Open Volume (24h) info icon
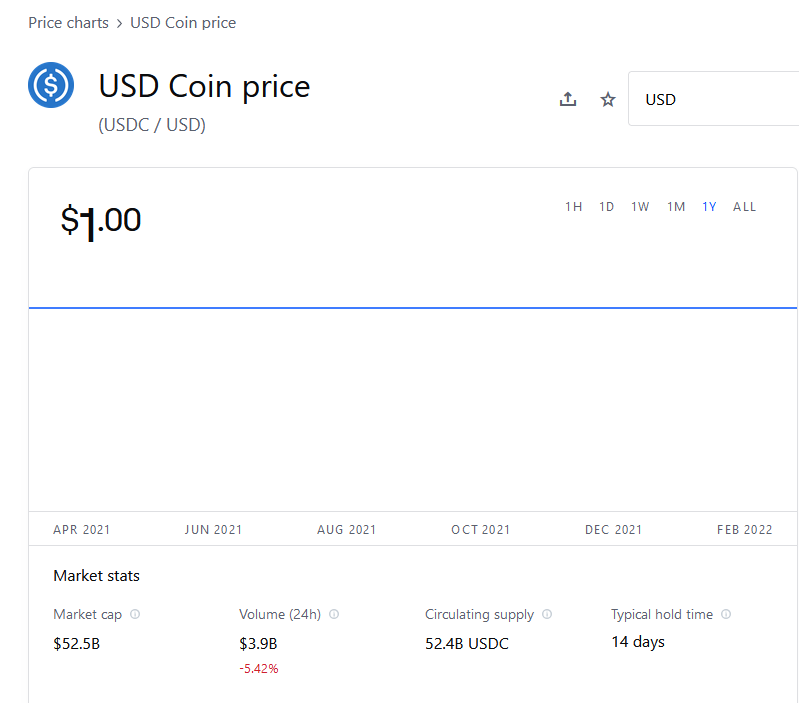This screenshot has height=703, width=799. click(334, 614)
